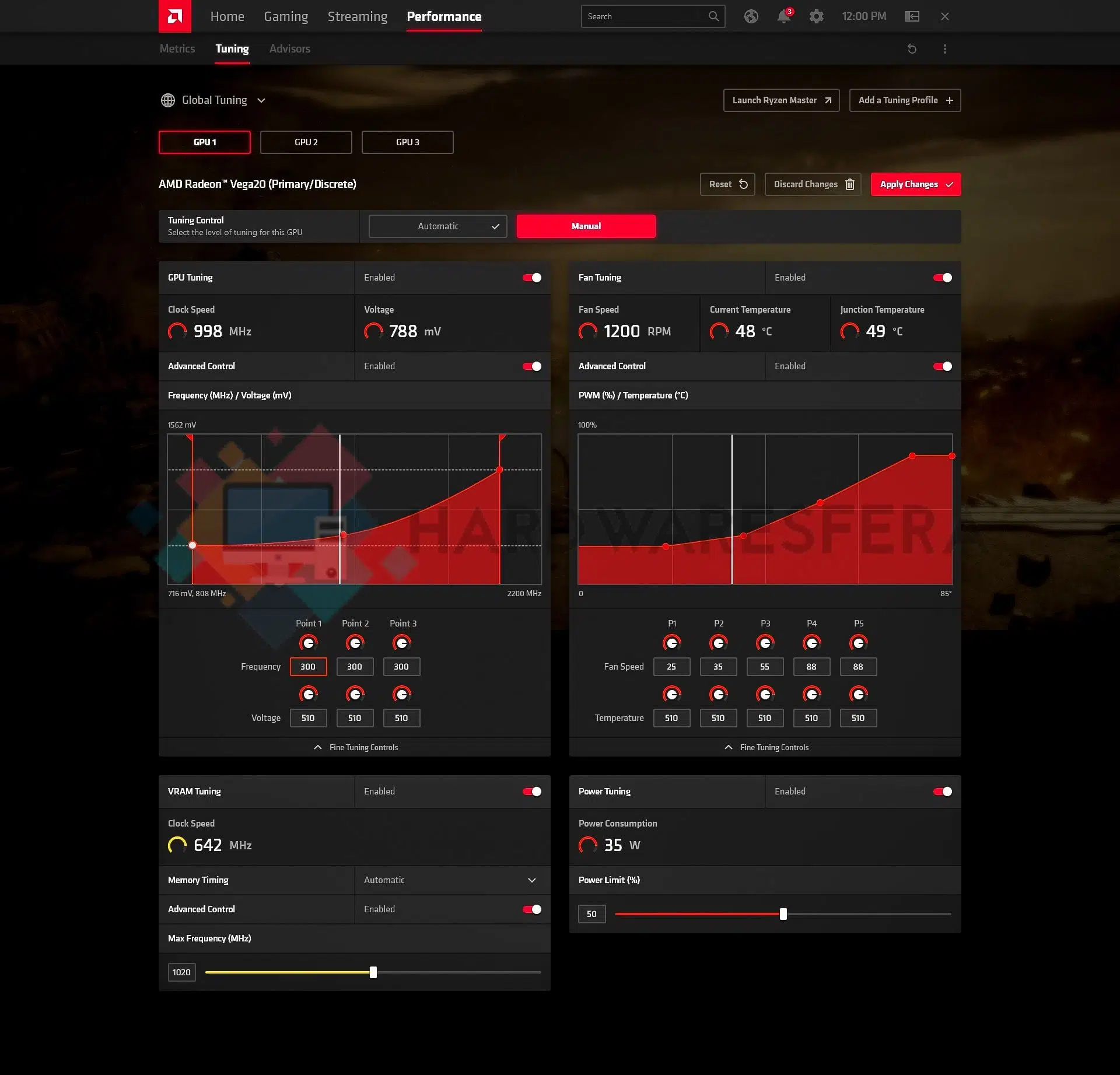The image size is (1120, 1075).
Task: Click the Global Tuning globe icon
Action: 168,100
